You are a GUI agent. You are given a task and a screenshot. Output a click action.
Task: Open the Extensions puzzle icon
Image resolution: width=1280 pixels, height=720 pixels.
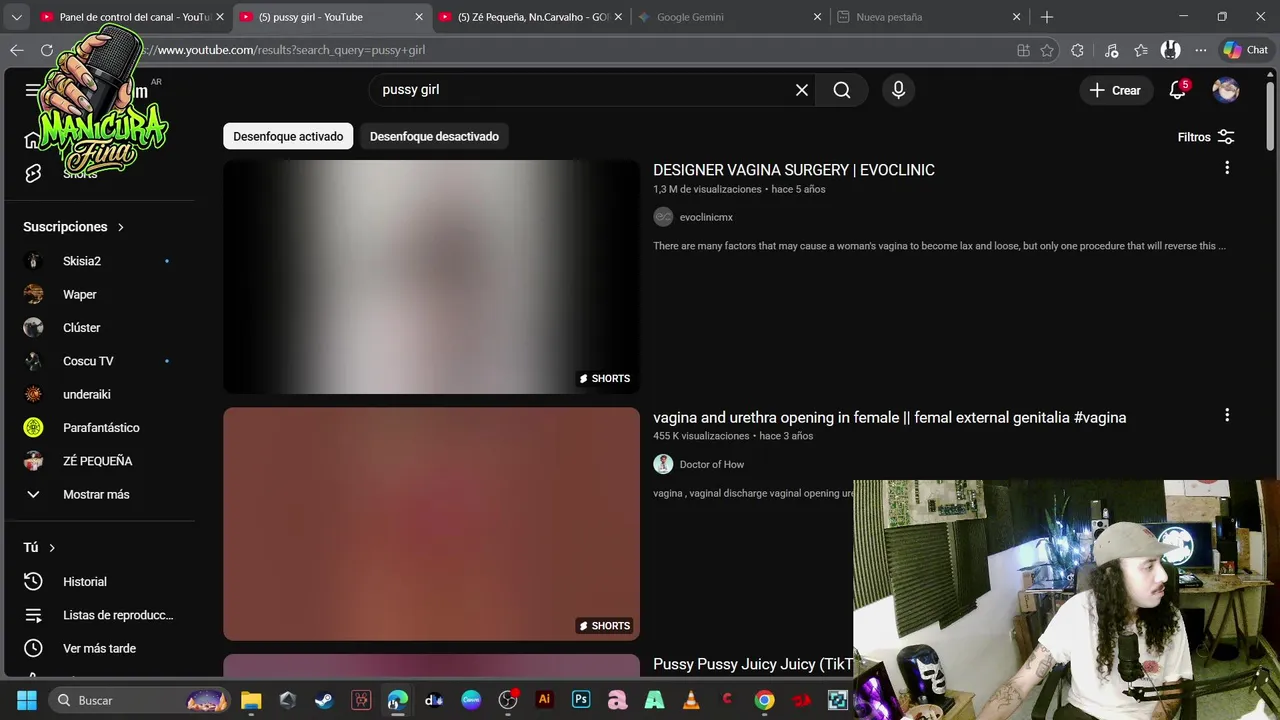[1077, 50]
